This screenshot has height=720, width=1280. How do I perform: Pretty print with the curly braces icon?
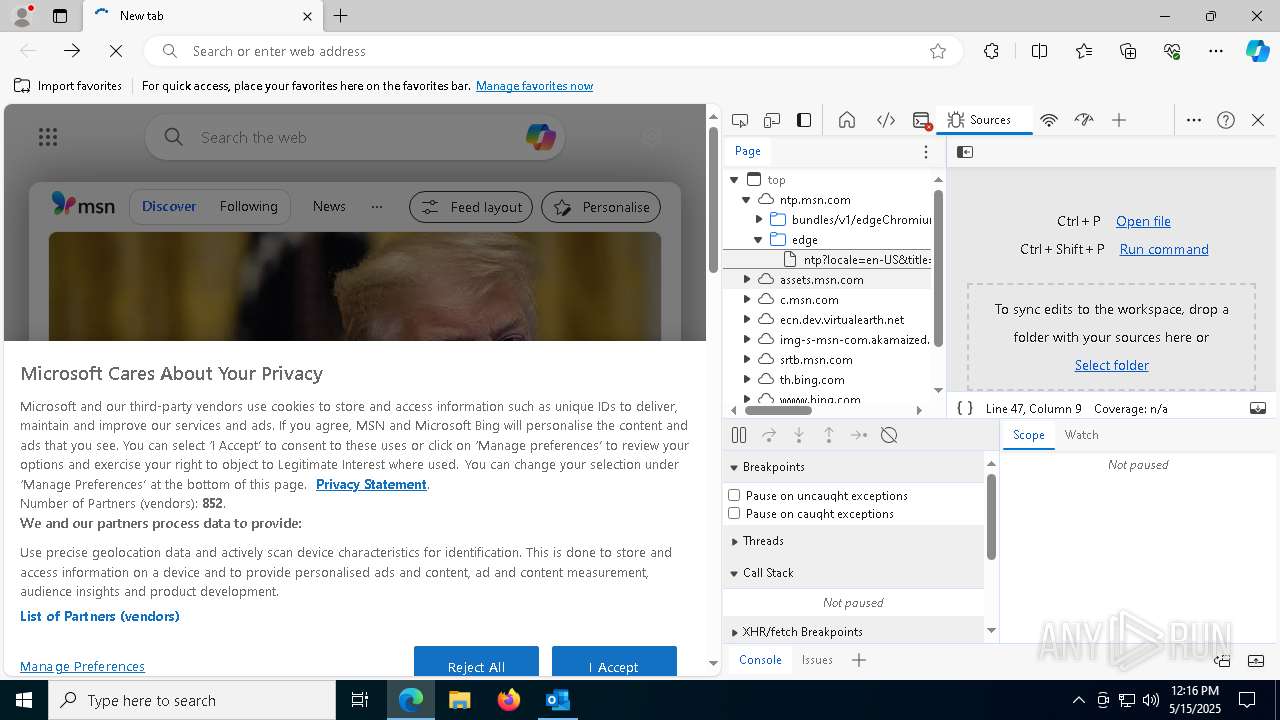965,408
